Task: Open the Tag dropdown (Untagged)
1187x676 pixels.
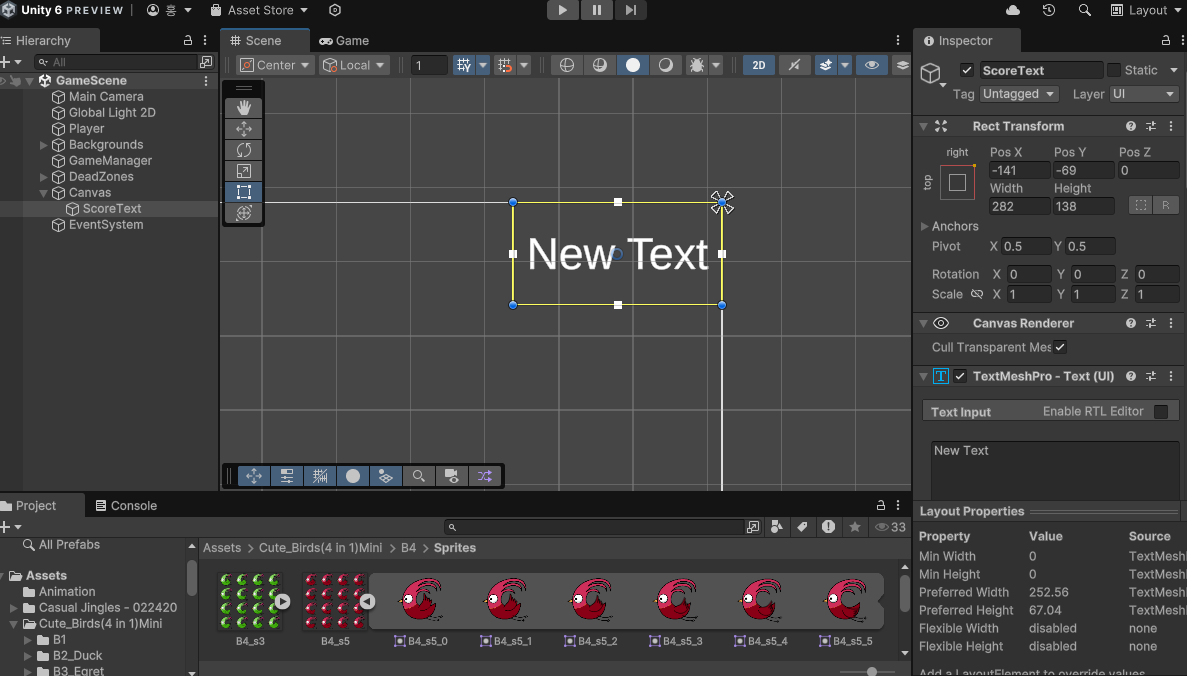Action: (1018, 94)
